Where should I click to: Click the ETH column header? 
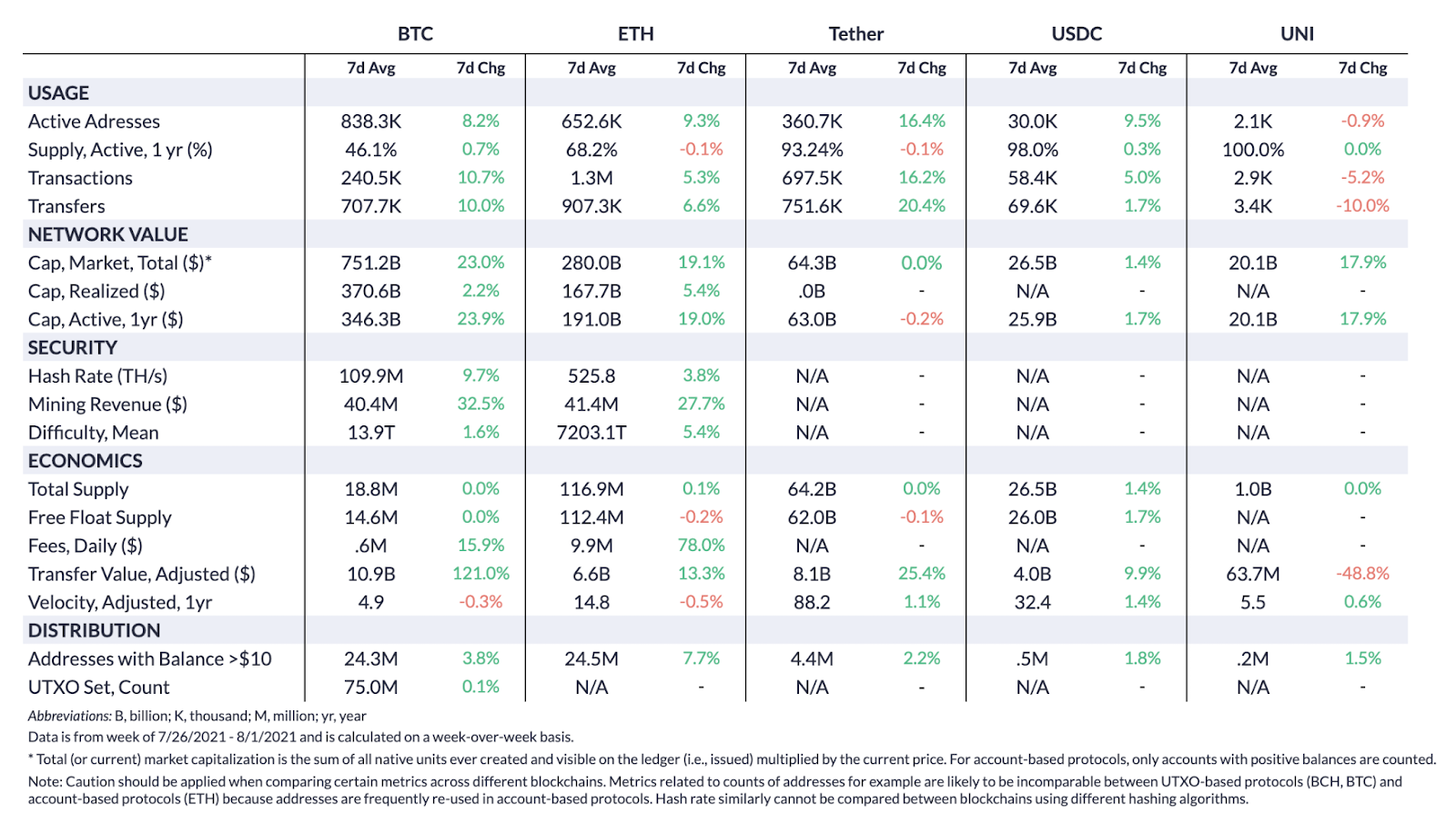(636, 34)
